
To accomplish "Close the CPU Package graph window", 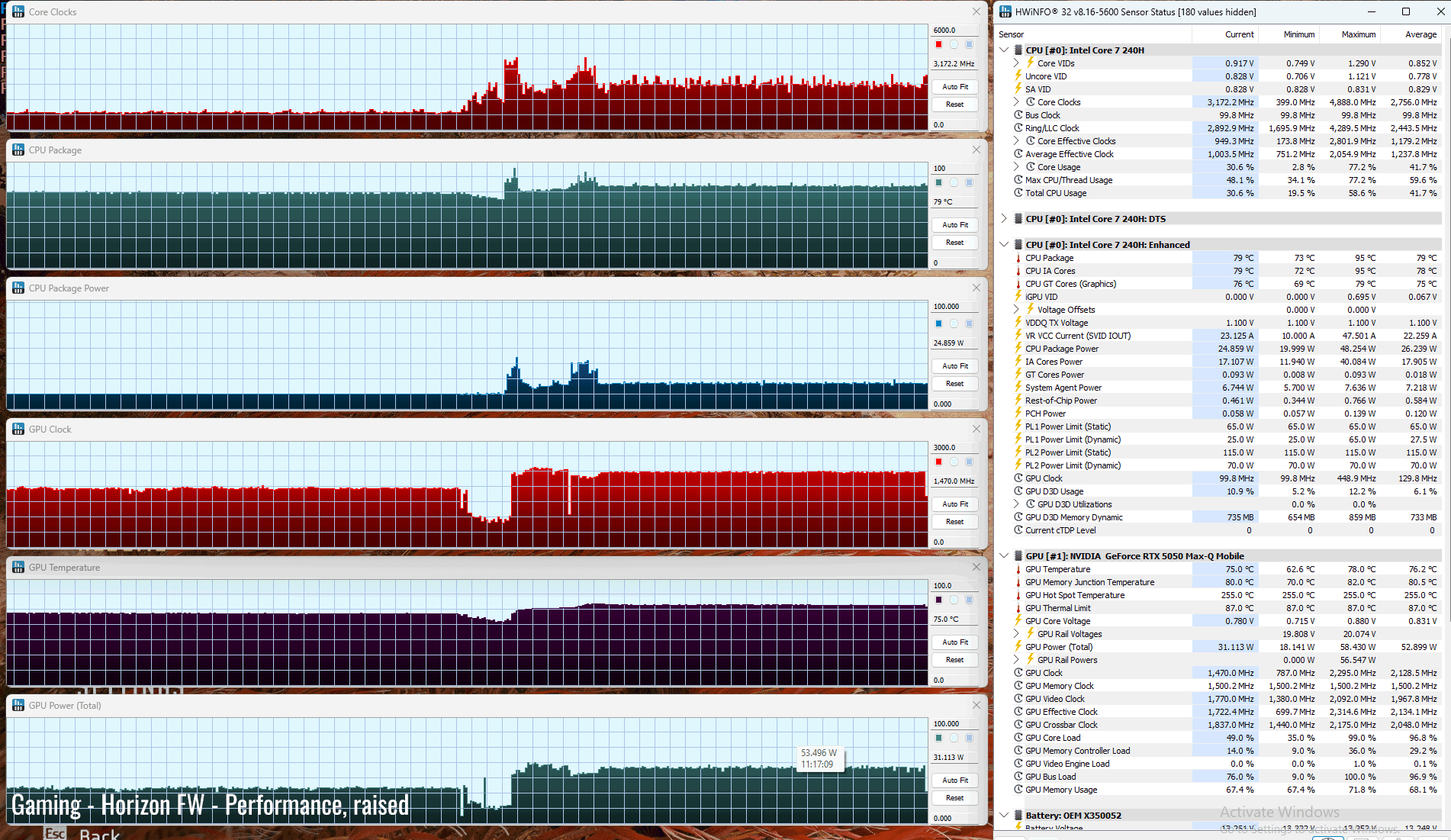I will pyautogui.click(x=976, y=150).
